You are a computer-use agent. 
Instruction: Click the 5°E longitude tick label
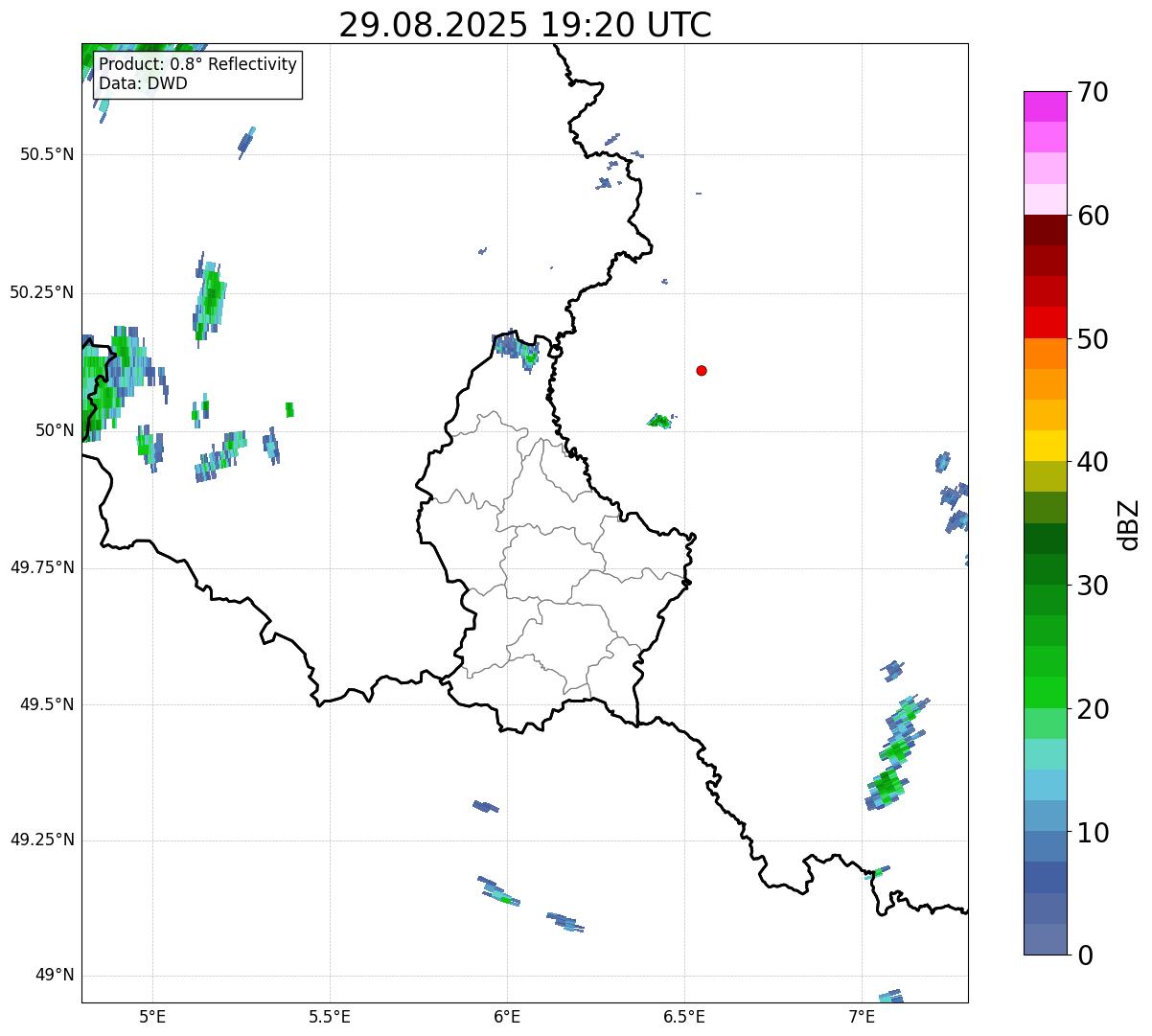pyautogui.click(x=152, y=1017)
